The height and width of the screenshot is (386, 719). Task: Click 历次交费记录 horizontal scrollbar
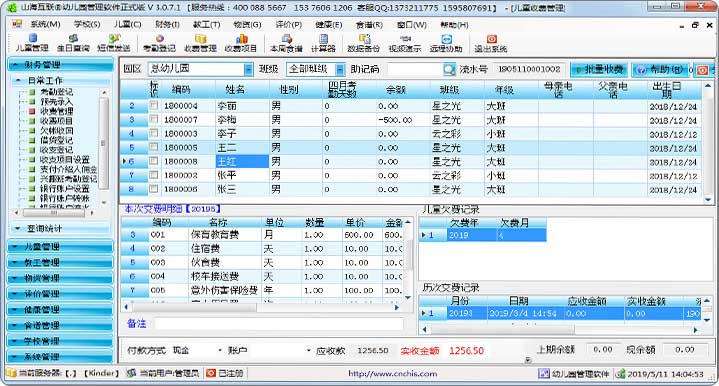tap(559, 330)
